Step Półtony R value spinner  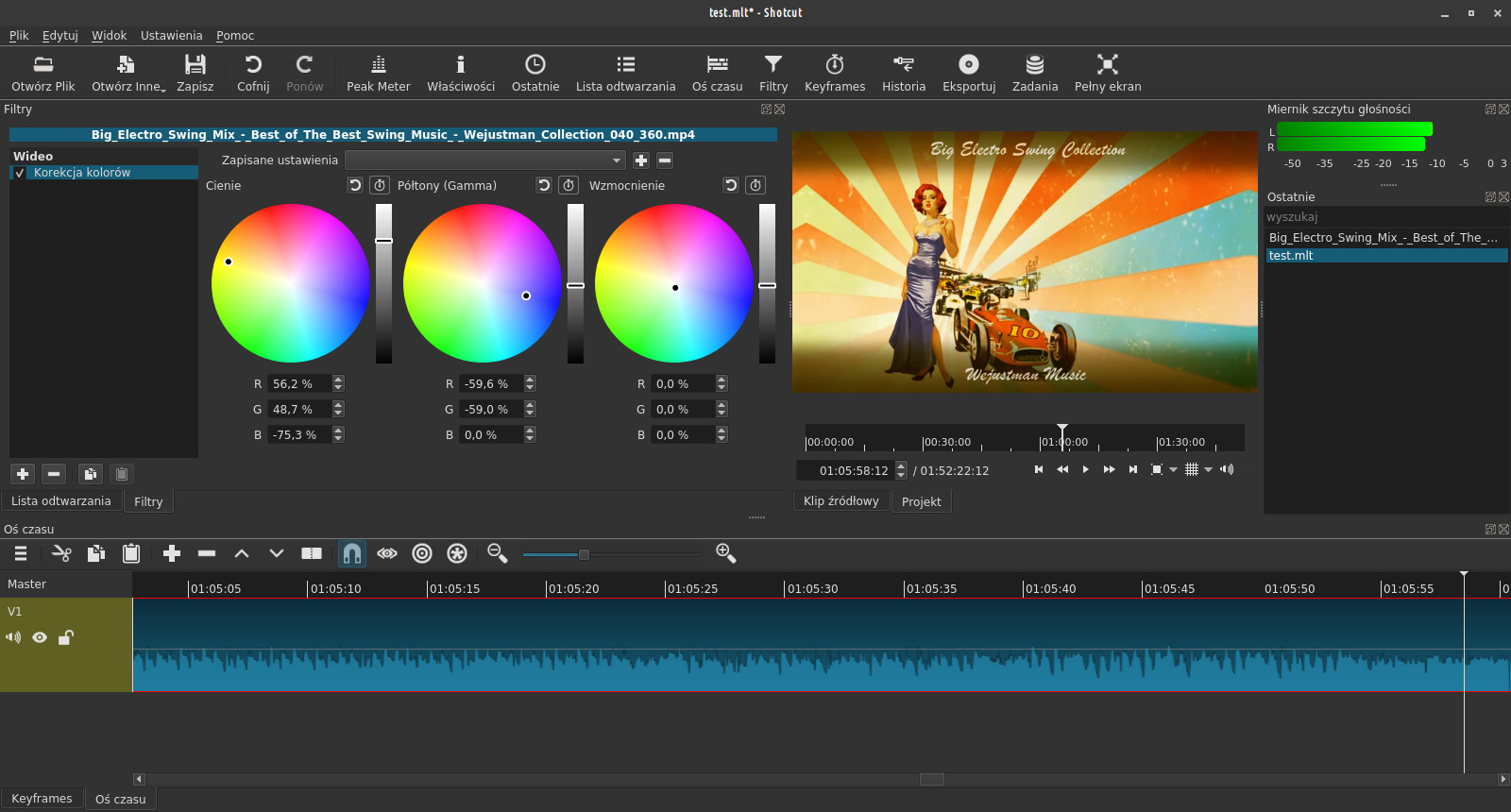[530, 384]
